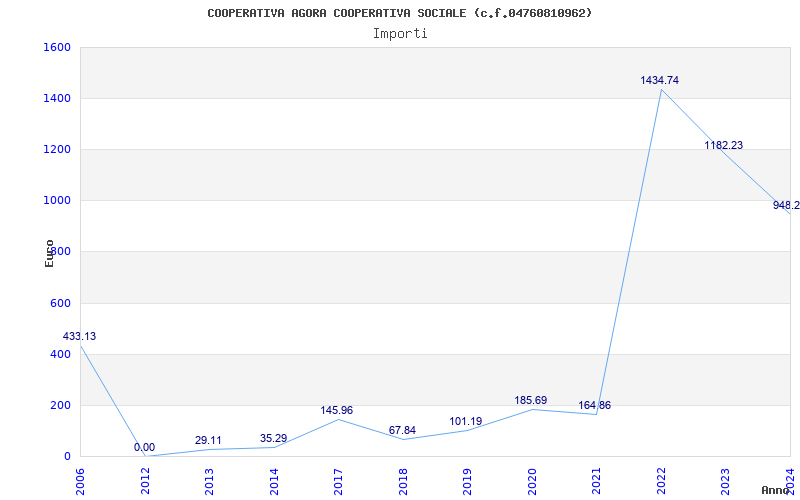Viewport: 800px width, 500px height.
Task: Click y-axis value 600
Action: pyautogui.click(x=60, y=303)
